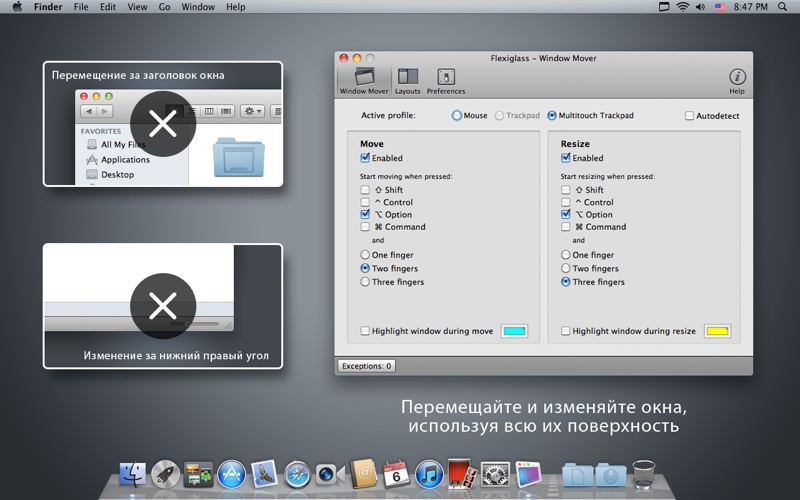The height and width of the screenshot is (500, 800).
Task: Open the App Store Dock icon
Action: [231, 474]
